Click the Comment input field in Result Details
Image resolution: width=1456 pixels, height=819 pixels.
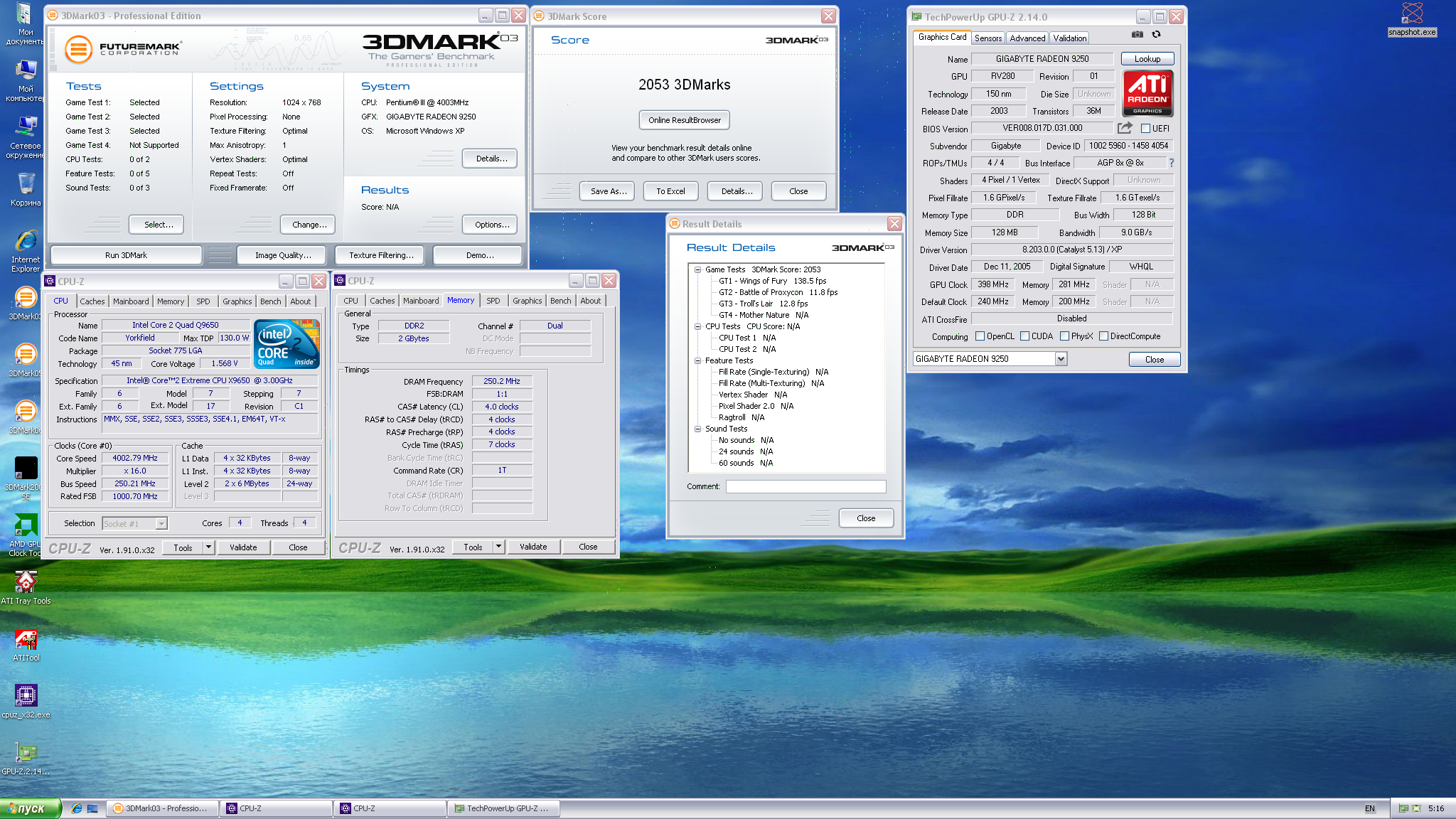[805, 486]
